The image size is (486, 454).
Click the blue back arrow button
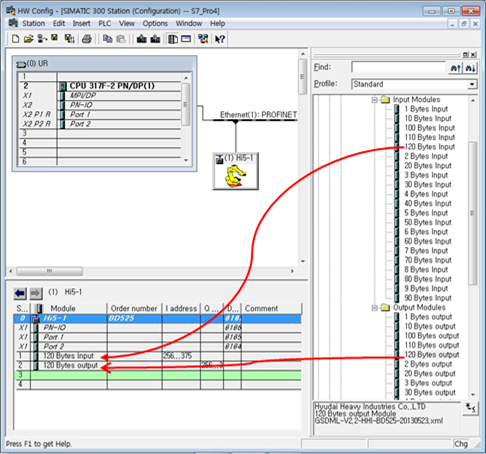[x=20, y=293]
